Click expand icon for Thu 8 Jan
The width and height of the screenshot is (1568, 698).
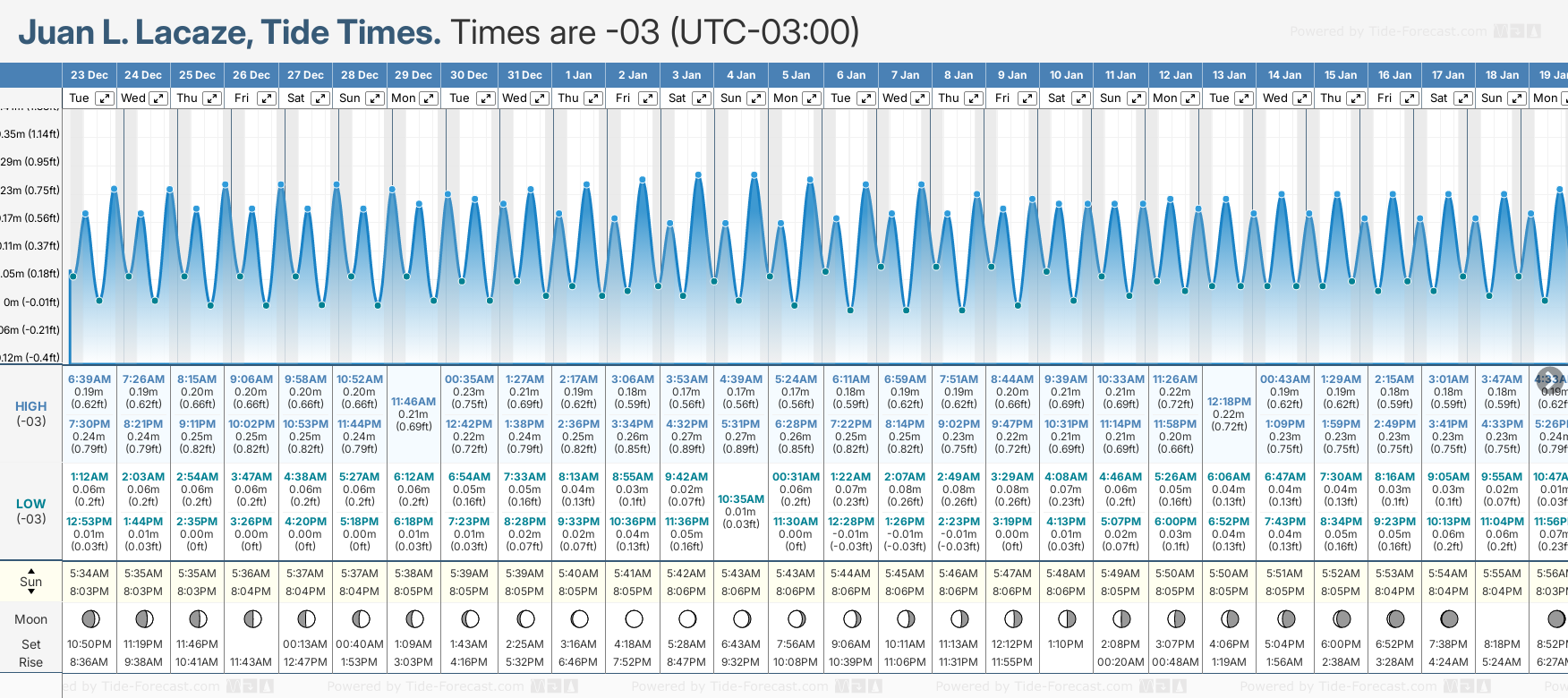pyautogui.click(x=973, y=98)
